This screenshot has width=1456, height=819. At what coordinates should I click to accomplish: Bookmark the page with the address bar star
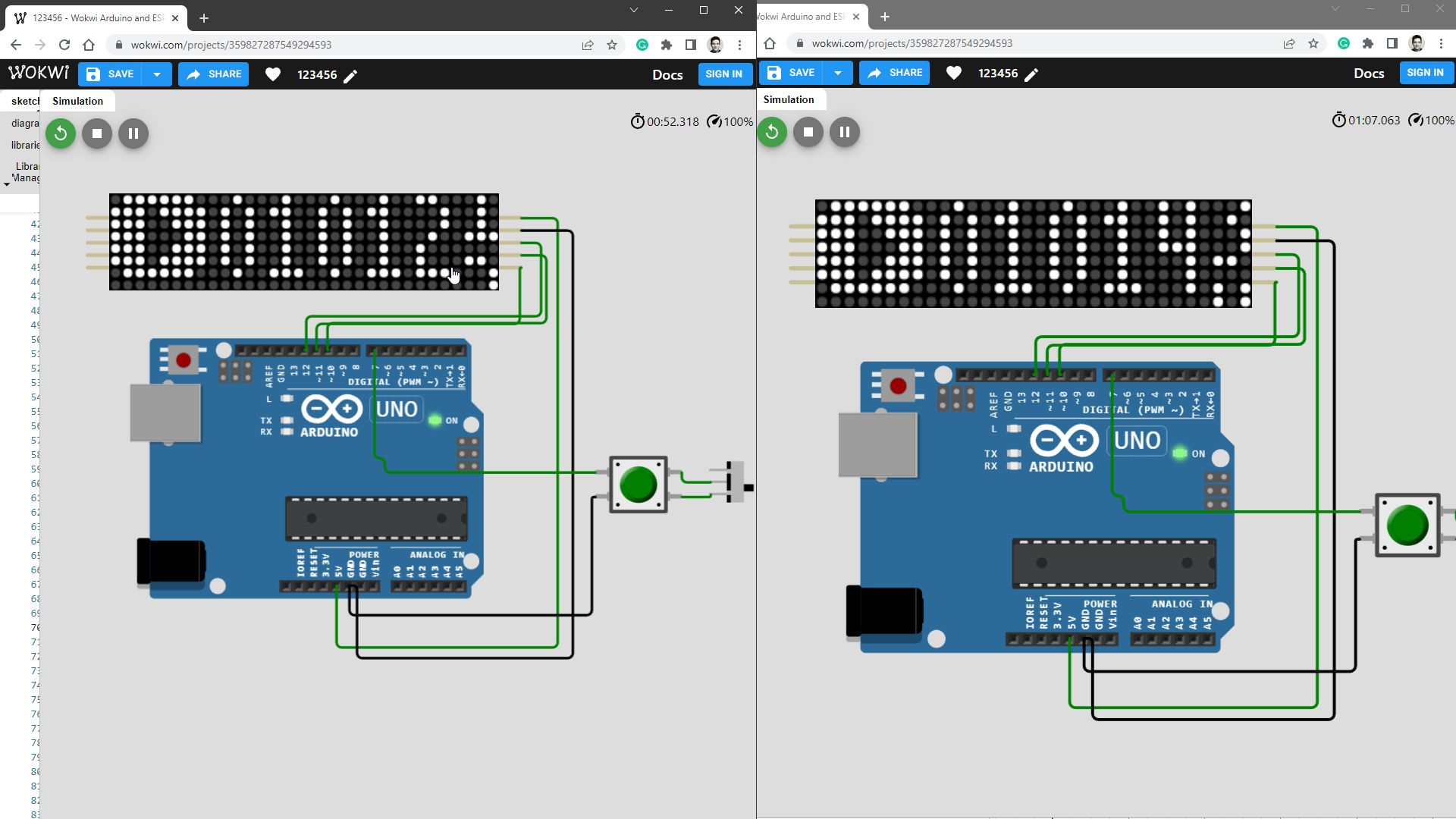tap(612, 45)
